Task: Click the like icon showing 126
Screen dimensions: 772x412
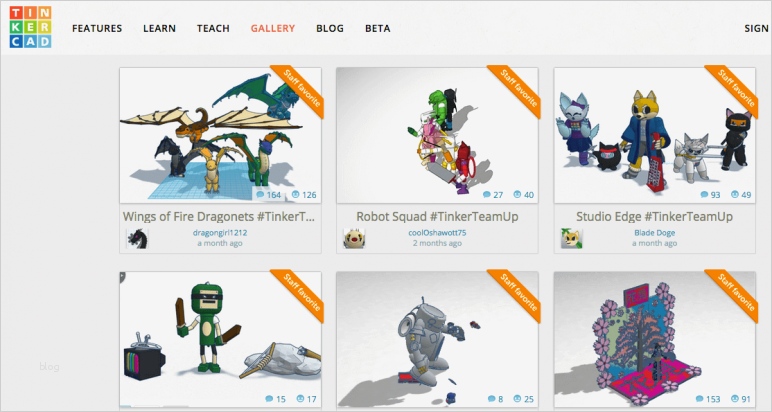Action: pyautogui.click(x=296, y=195)
